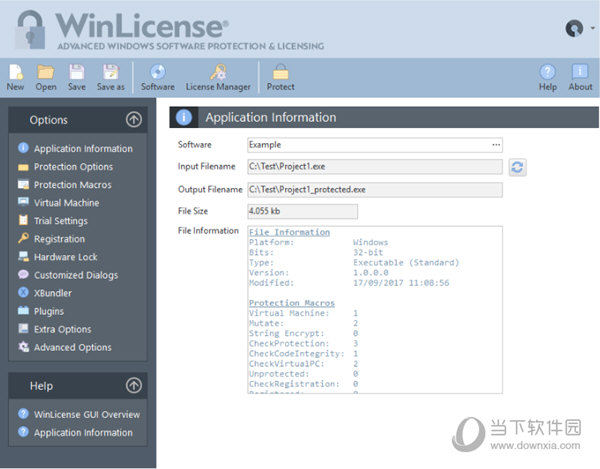Click the 'Modified:' row in file info
This screenshot has width=600, height=469.
pyautogui.click(x=349, y=283)
